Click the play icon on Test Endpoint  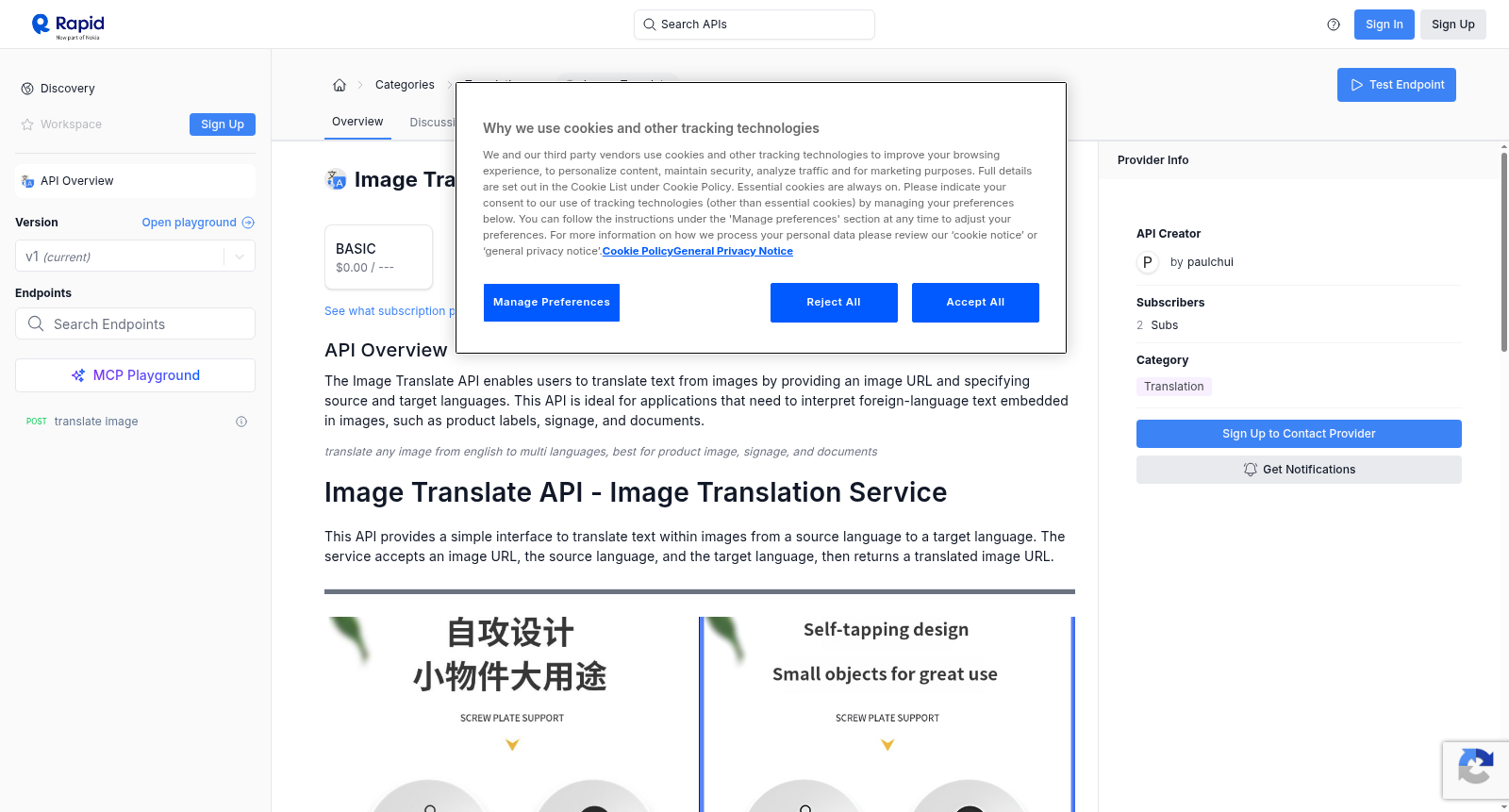coord(1357,85)
